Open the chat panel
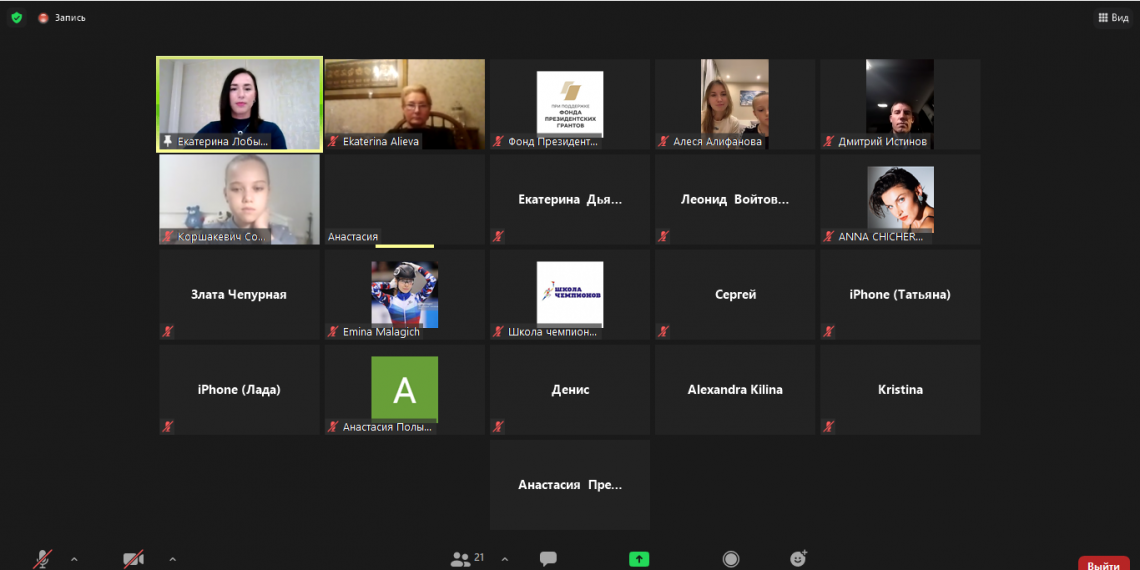The width and height of the screenshot is (1140, 570). pos(548,559)
